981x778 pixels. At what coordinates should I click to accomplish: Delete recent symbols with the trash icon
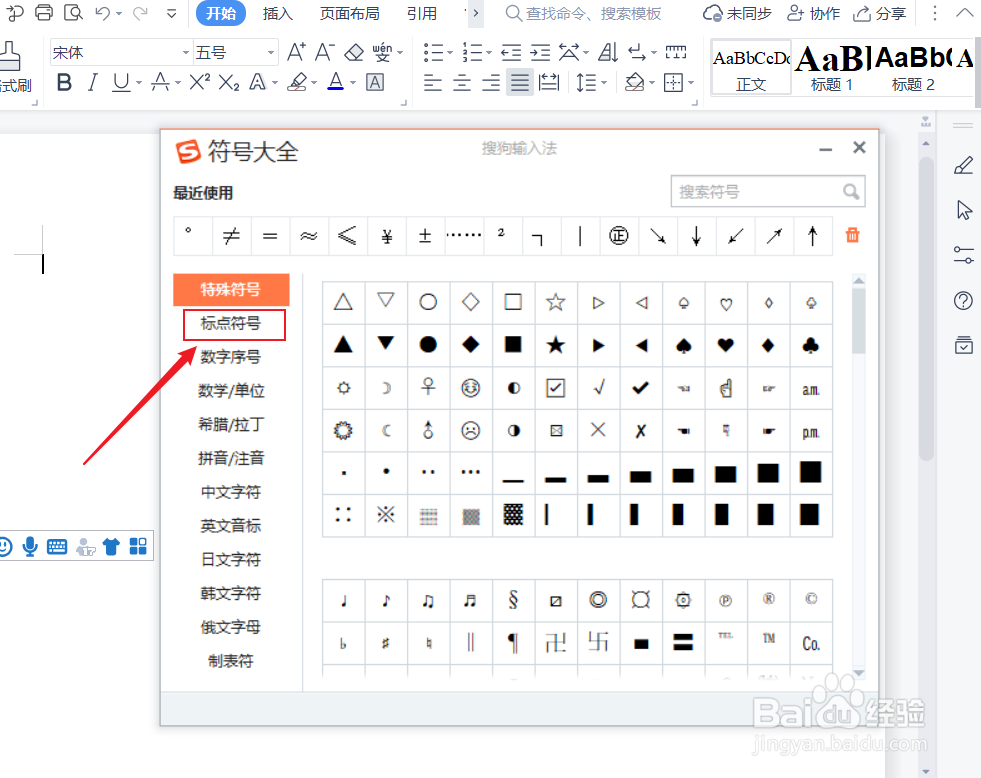[x=851, y=235]
